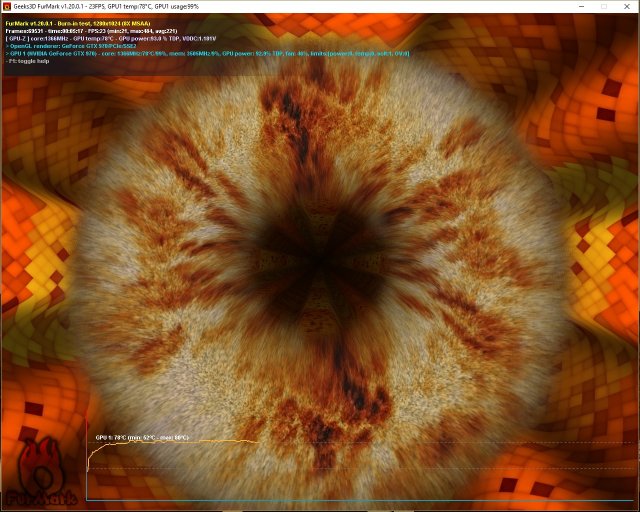Click the blue baseline of the temperature graph
The width and height of the screenshot is (640, 512).
pyautogui.click(x=360, y=499)
